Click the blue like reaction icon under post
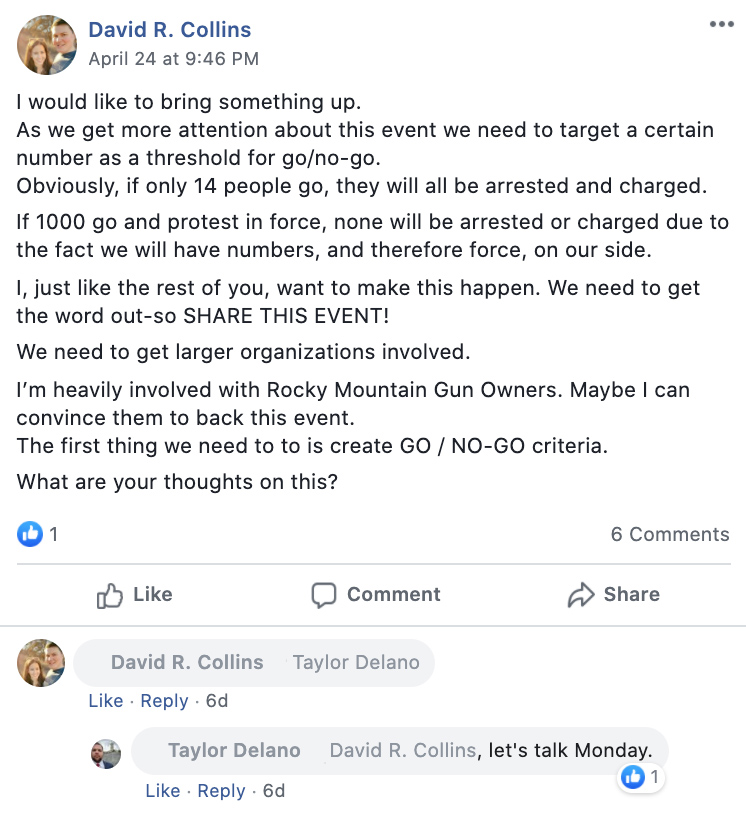Screen dimensions: 746x822 pyautogui.click(x=30, y=534)
